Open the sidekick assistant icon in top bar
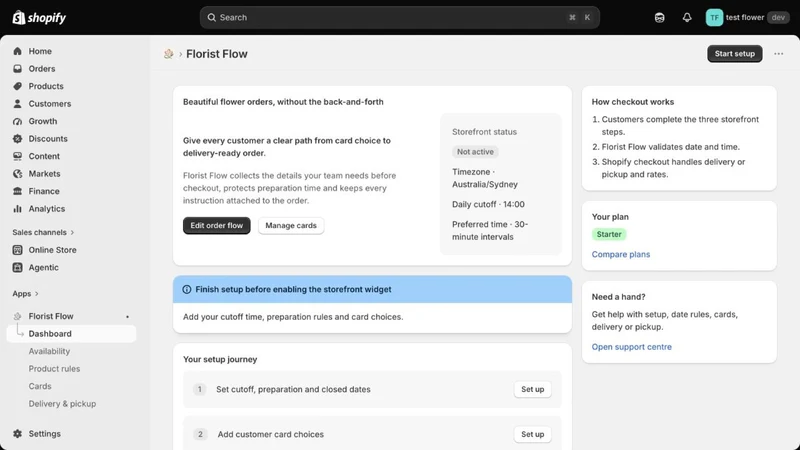 coord(659,17)
